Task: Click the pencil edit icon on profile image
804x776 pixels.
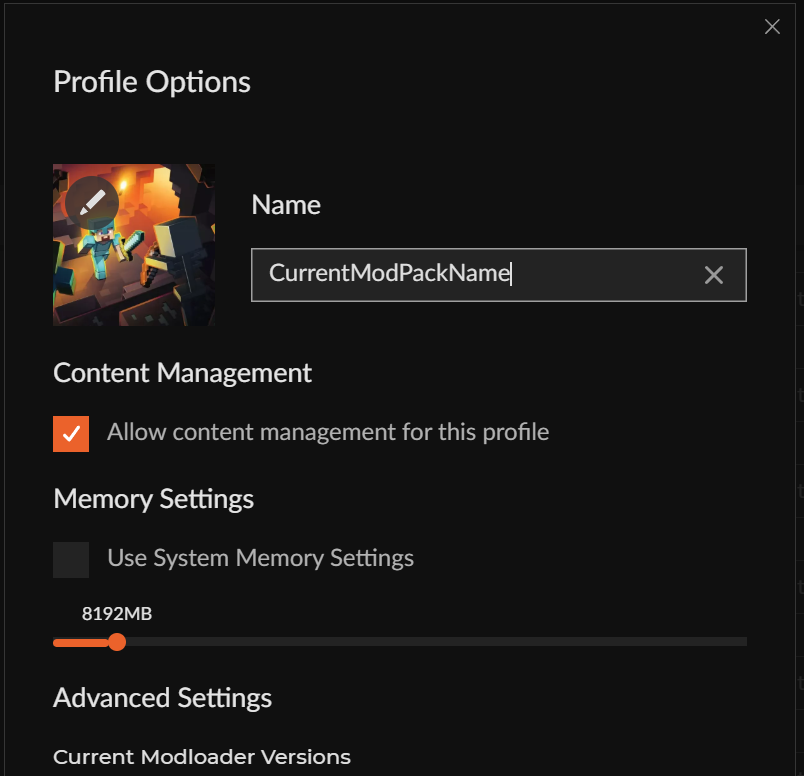Action: click(92, 203)
